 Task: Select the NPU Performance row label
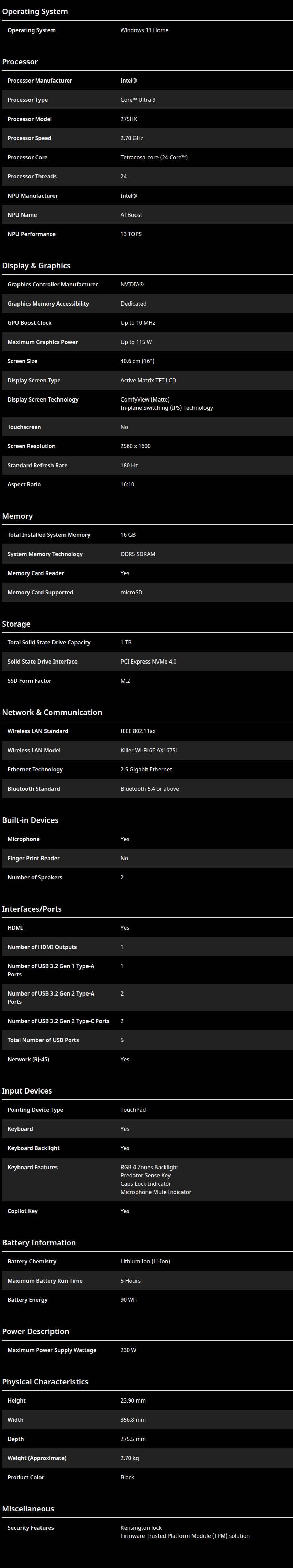32,234
